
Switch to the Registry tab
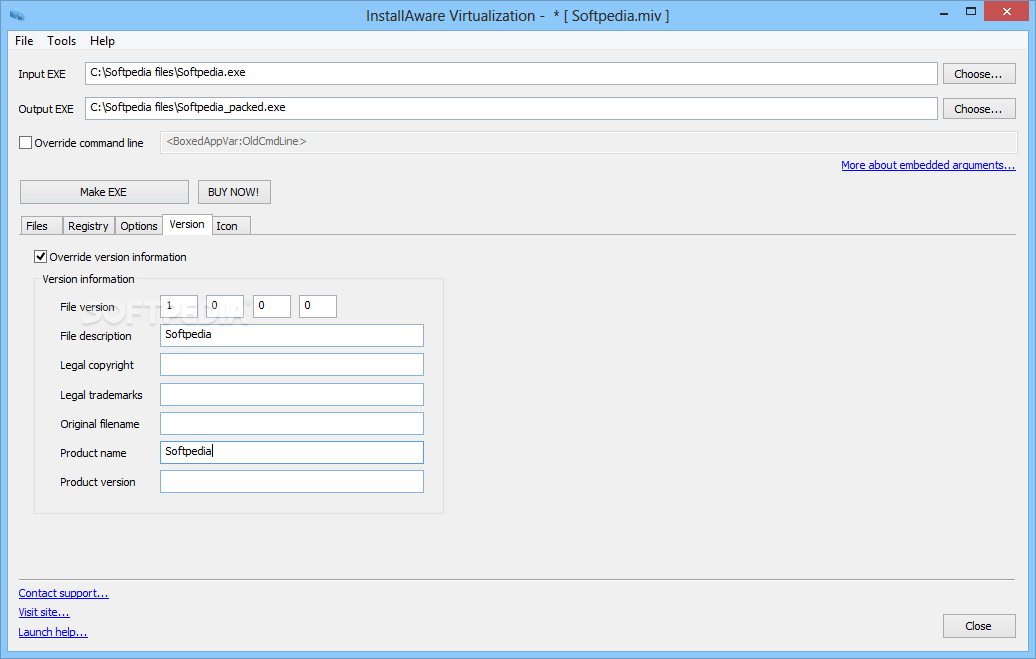89,226
